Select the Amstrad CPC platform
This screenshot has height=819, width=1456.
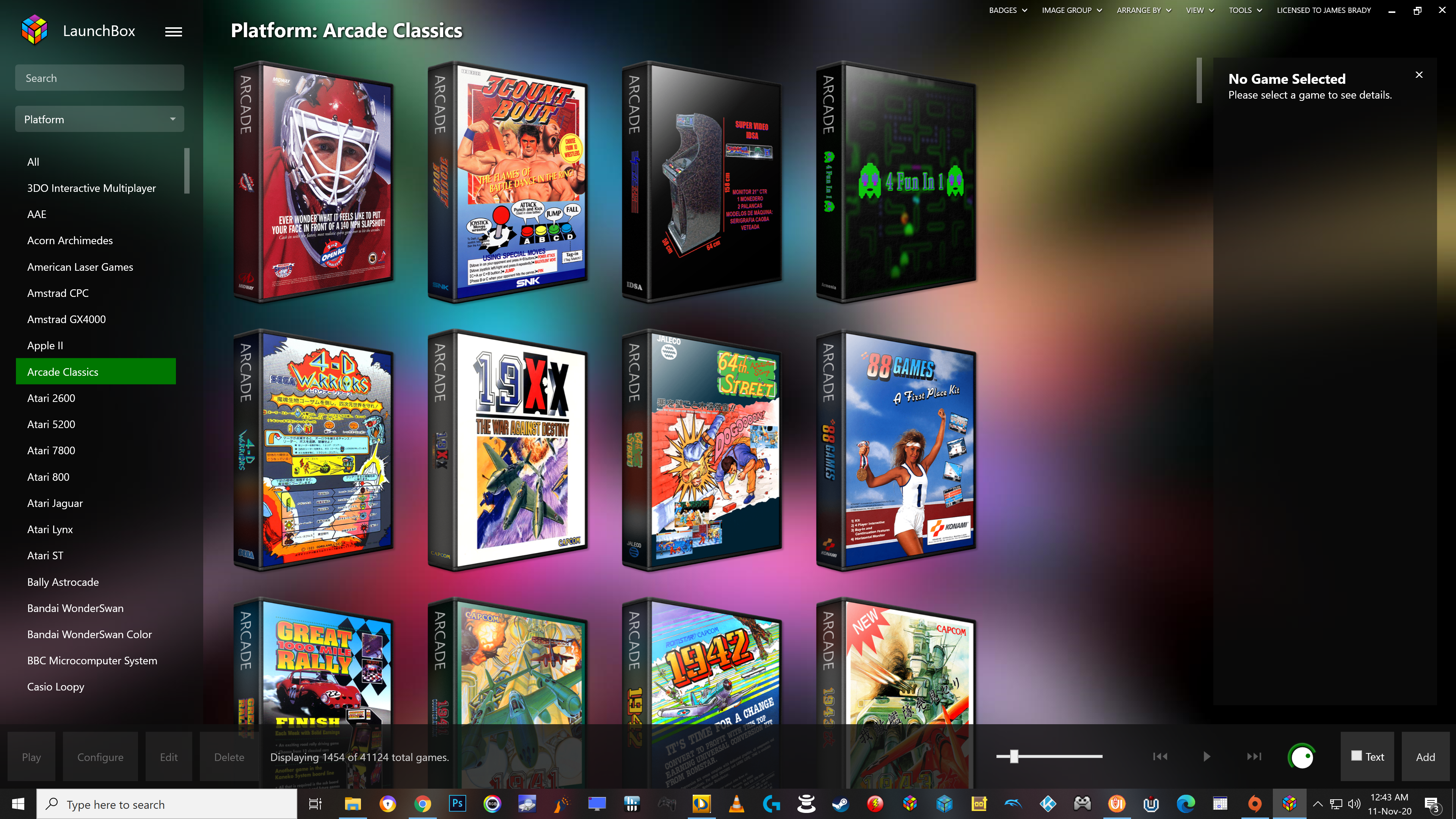tap(96, 293)
